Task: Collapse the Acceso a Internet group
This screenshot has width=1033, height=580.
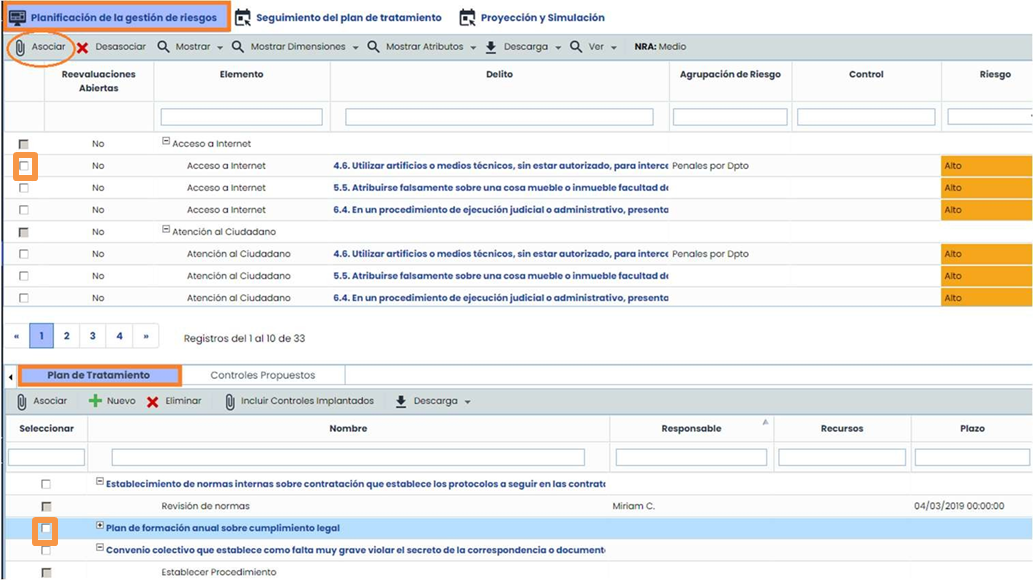Action: (x=167, y=142)
